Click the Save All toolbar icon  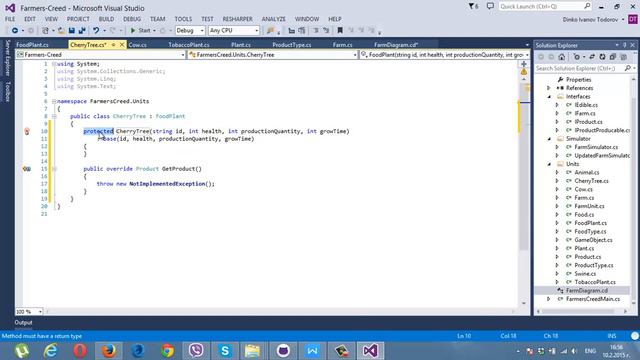click(x=82, y=31)
